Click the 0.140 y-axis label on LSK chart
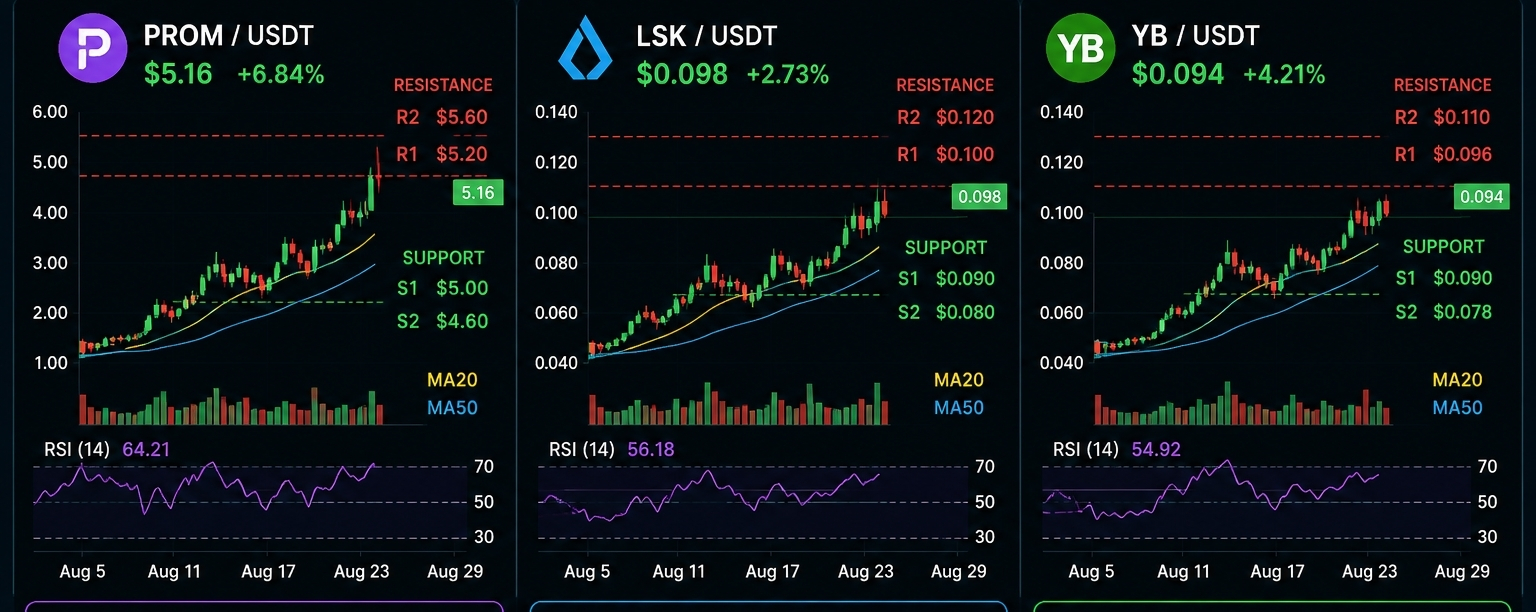 [x=556, y=112]
